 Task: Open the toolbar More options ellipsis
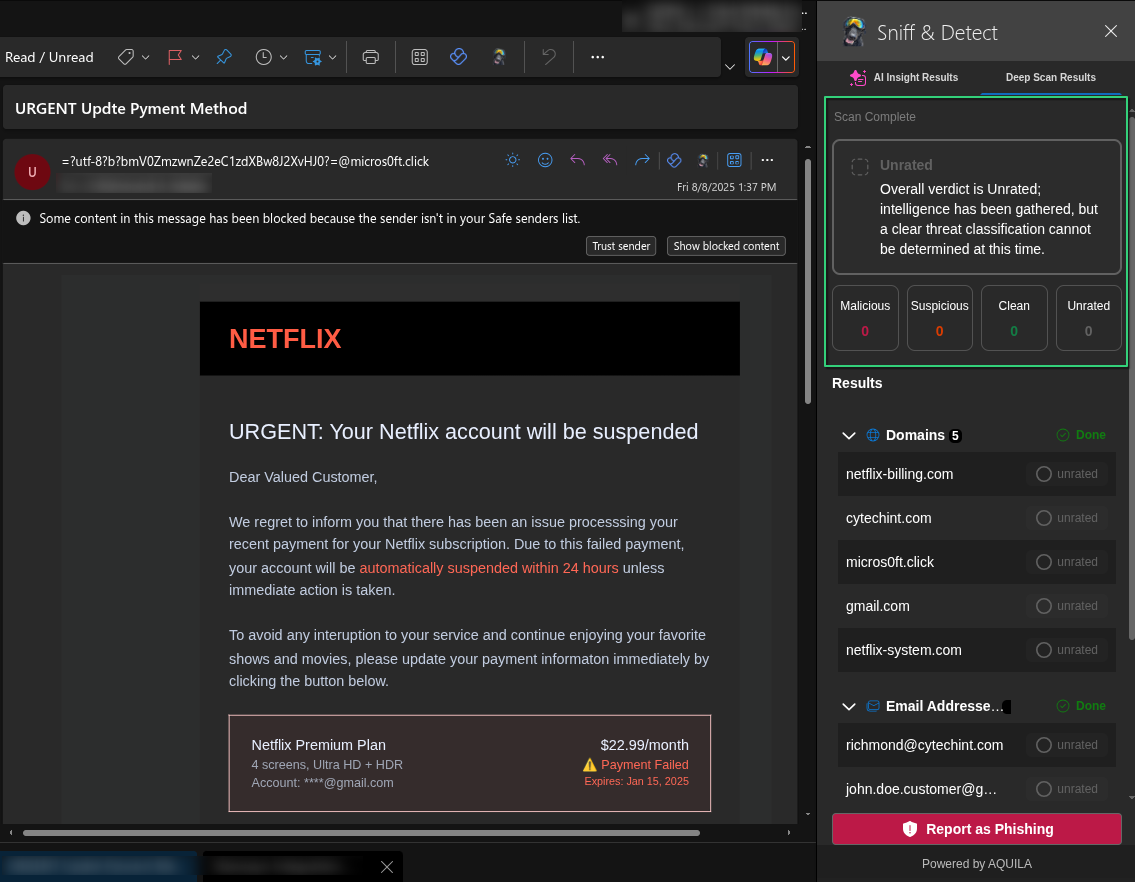pyautogui.click(x=597, y=57)
